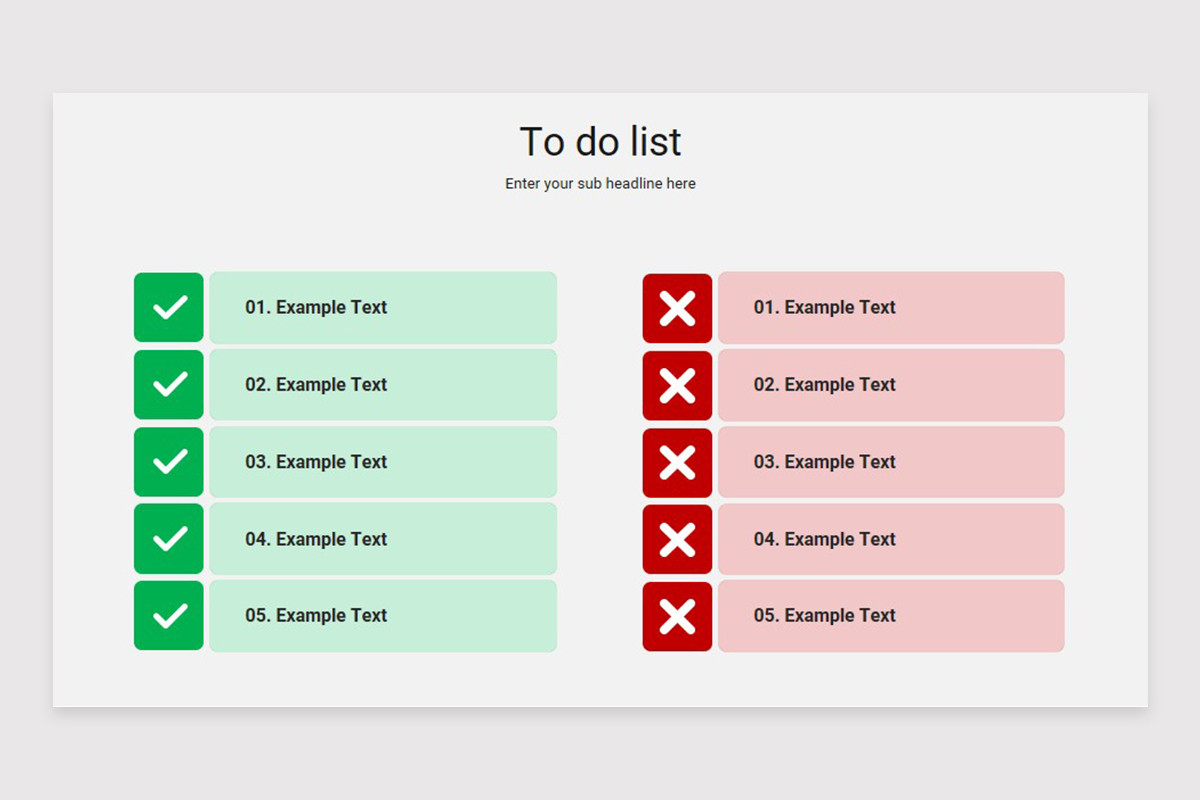The image size is (1200, 800).
Task: Click the red cross icon for item 03
Action: [x=677, y=462]
